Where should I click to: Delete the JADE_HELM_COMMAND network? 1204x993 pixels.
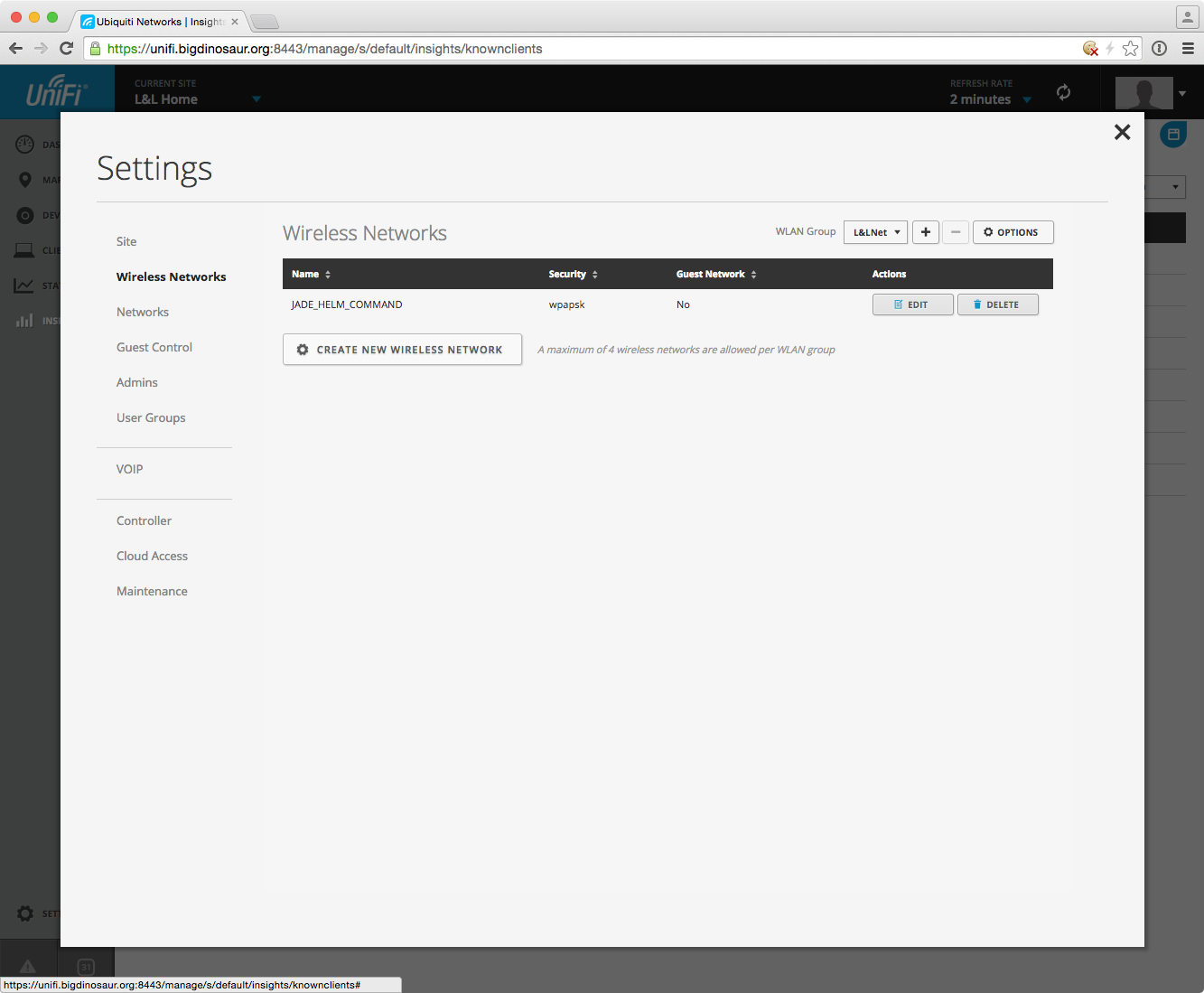(997, 304)
